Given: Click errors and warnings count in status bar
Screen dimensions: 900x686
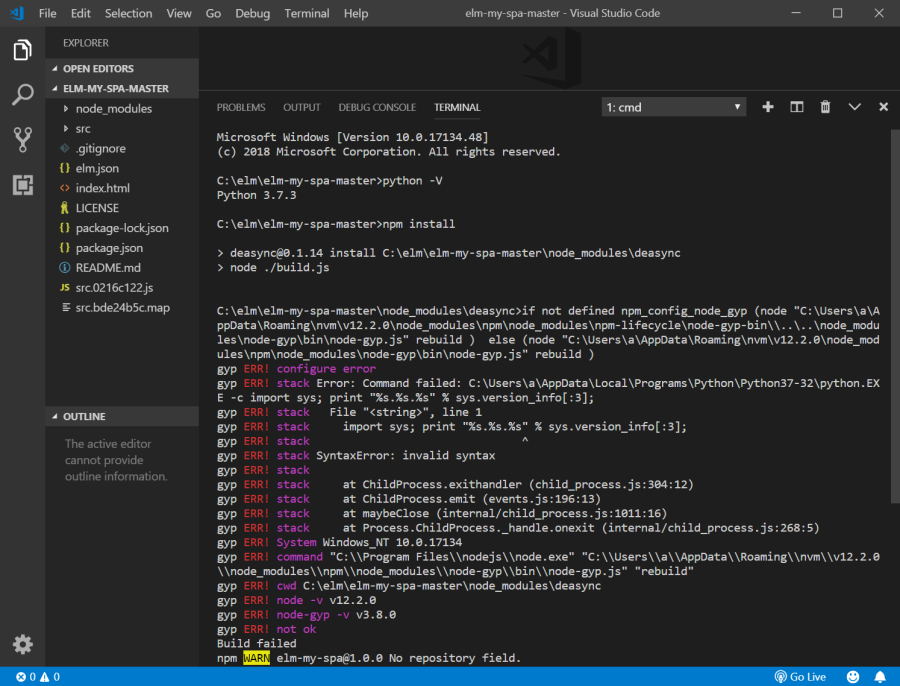Looking at the screenshot, I should (x=37, y=677).
